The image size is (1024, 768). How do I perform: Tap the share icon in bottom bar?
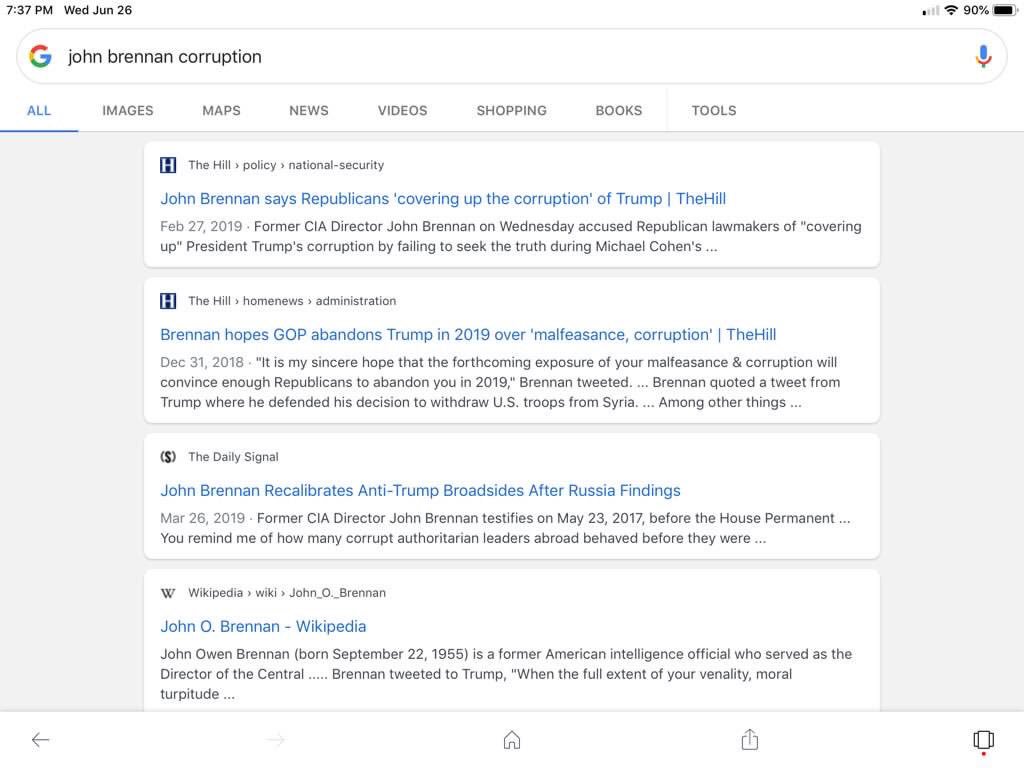click(749, 739)
